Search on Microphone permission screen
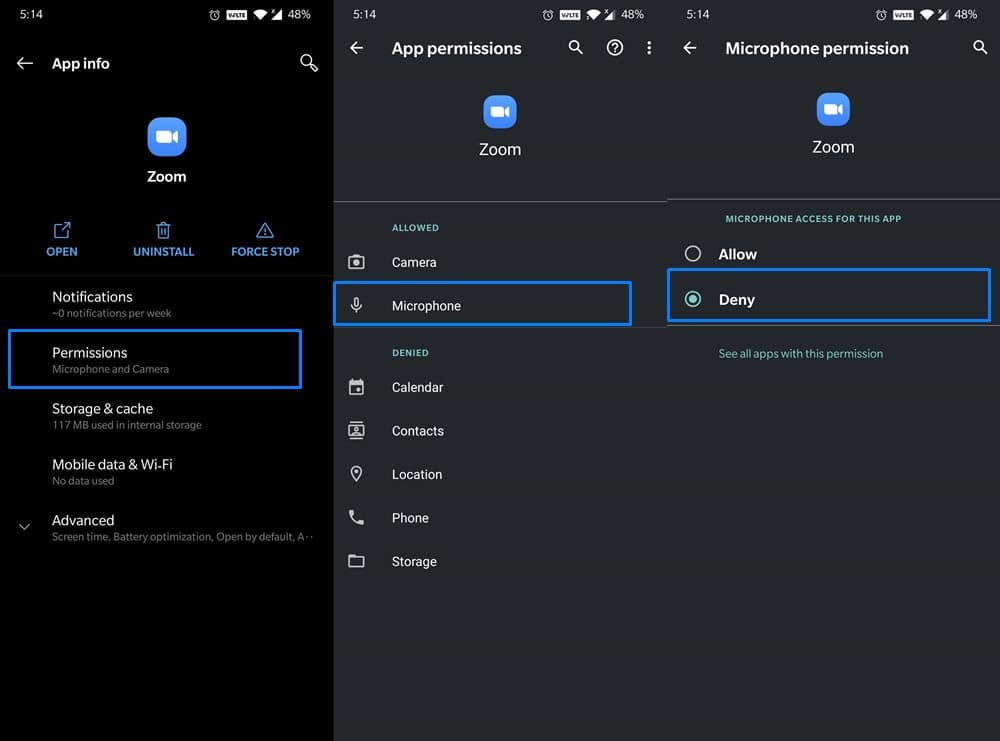1000x741 pixels. 980,47
